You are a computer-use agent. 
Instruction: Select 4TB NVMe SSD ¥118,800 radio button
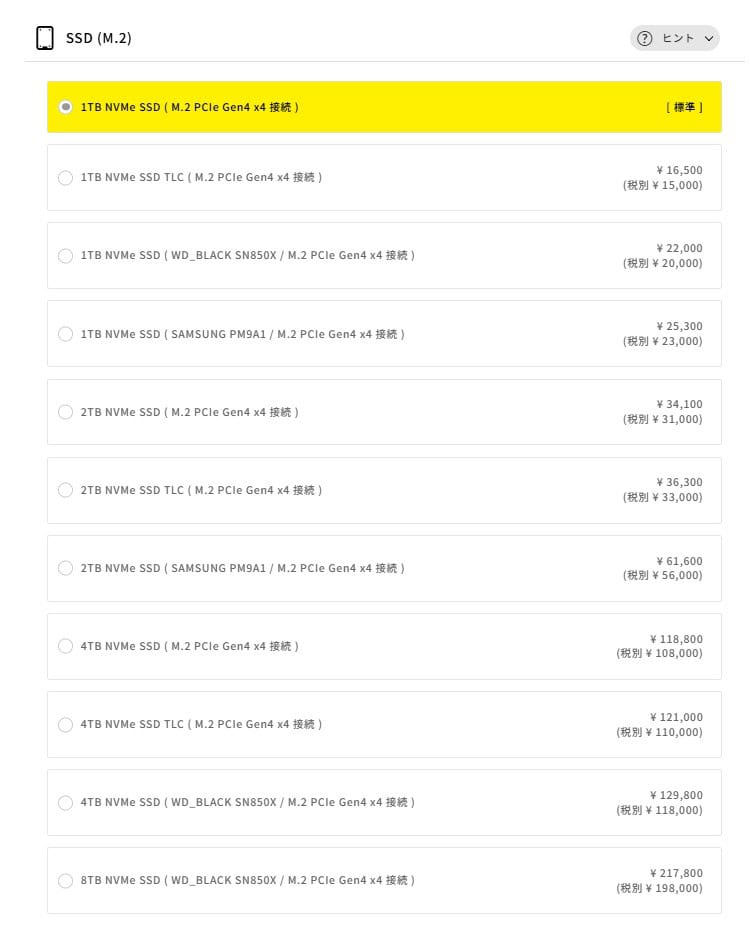point(66,646)
